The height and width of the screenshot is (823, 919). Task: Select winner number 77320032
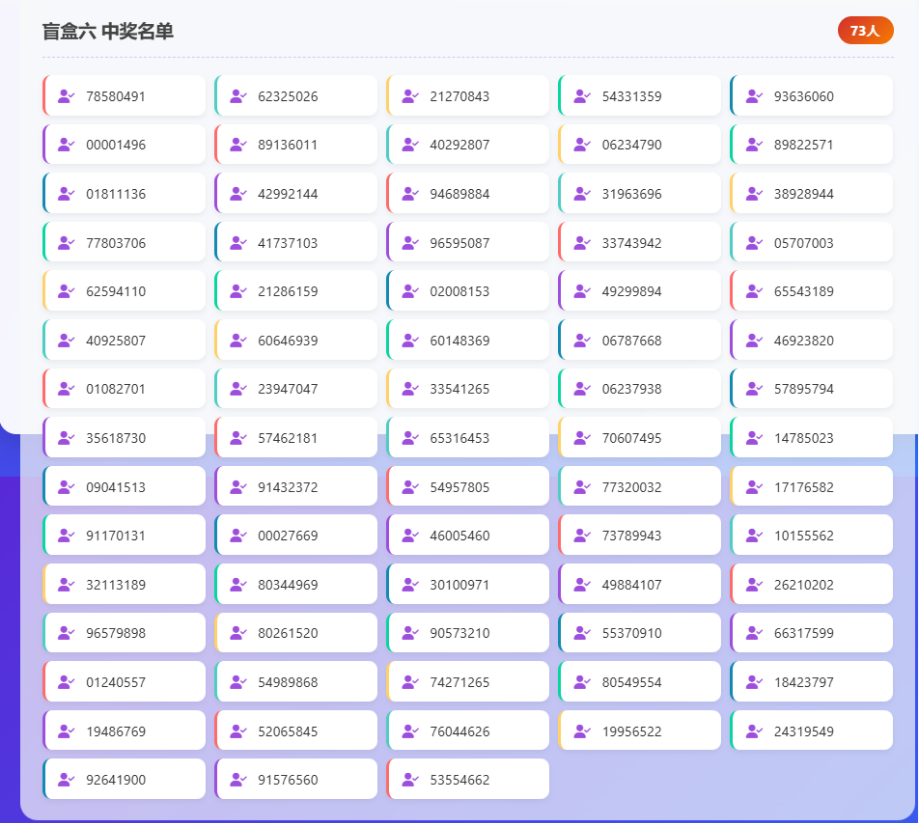click(x=640, y=487)
